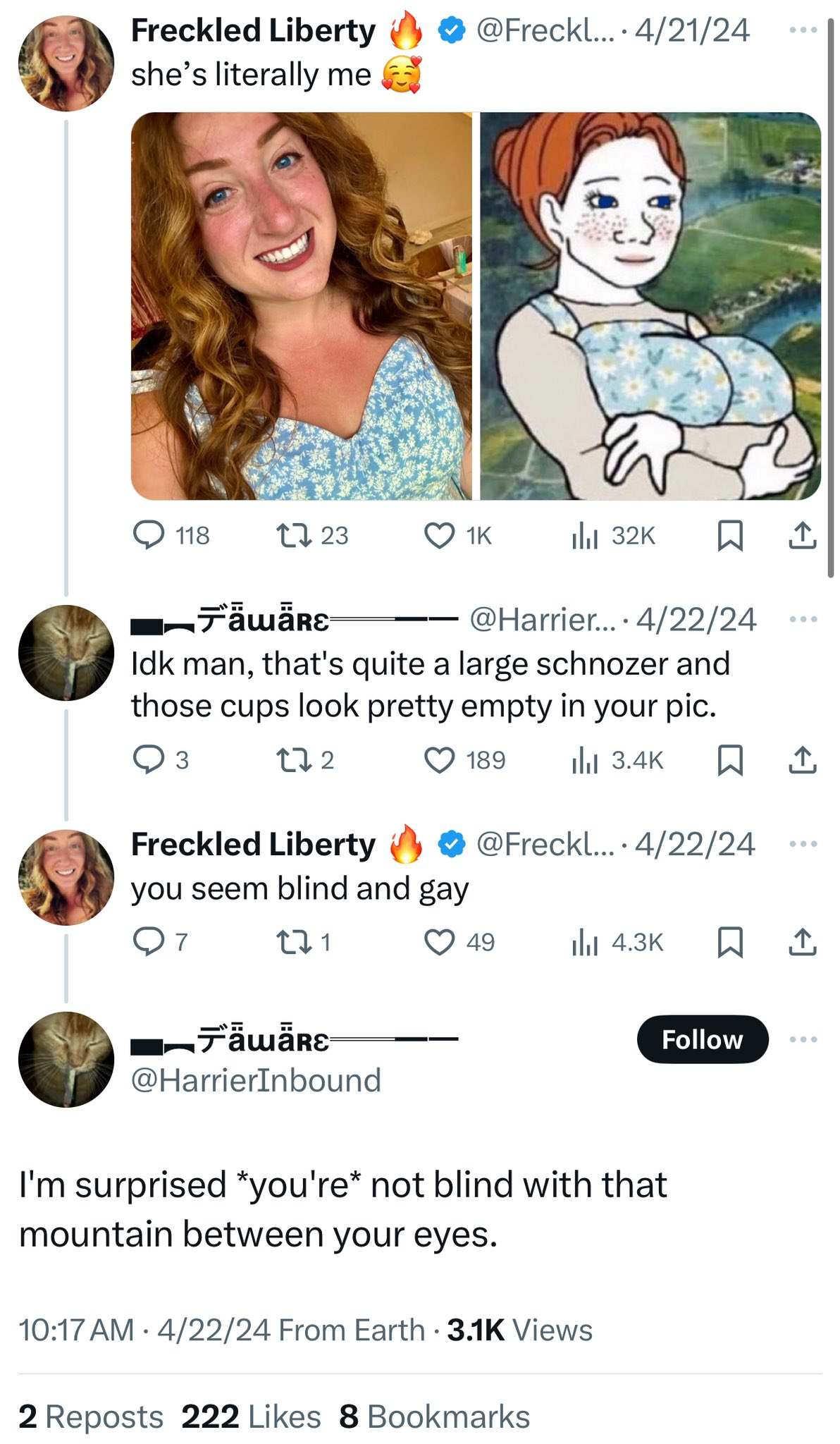Bookmark the first tweet with selfie images
This screenshot has width=840, height=1444.
[x=729, y=535]
